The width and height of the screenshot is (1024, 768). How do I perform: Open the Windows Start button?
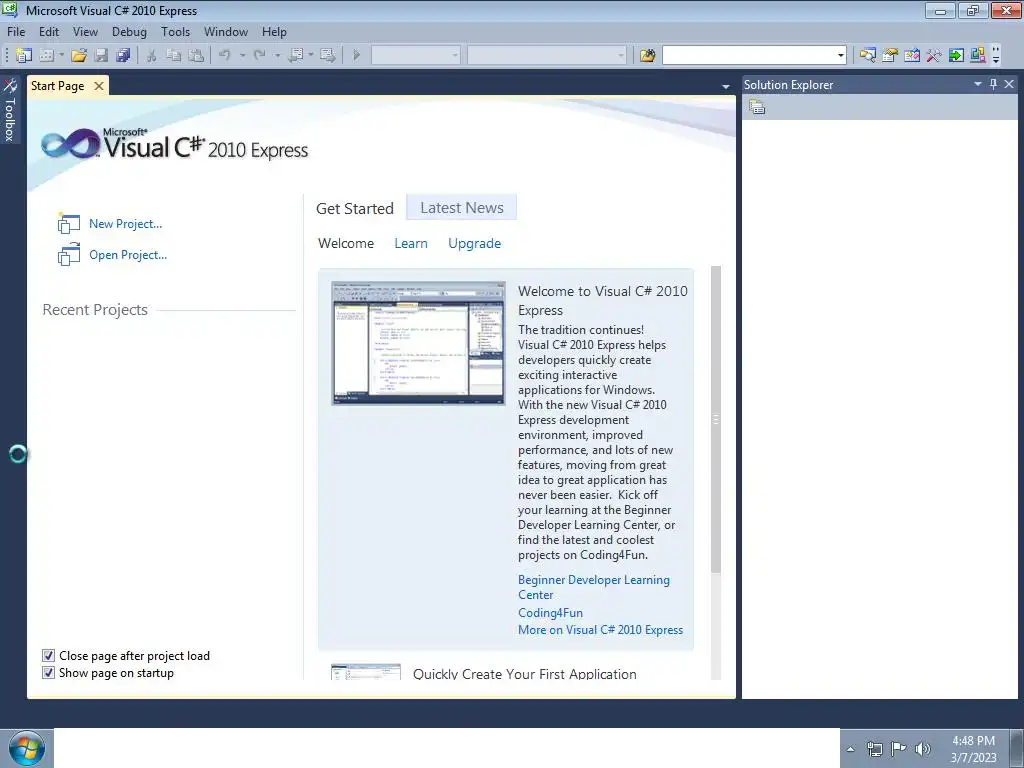click(x=26, y=748)
